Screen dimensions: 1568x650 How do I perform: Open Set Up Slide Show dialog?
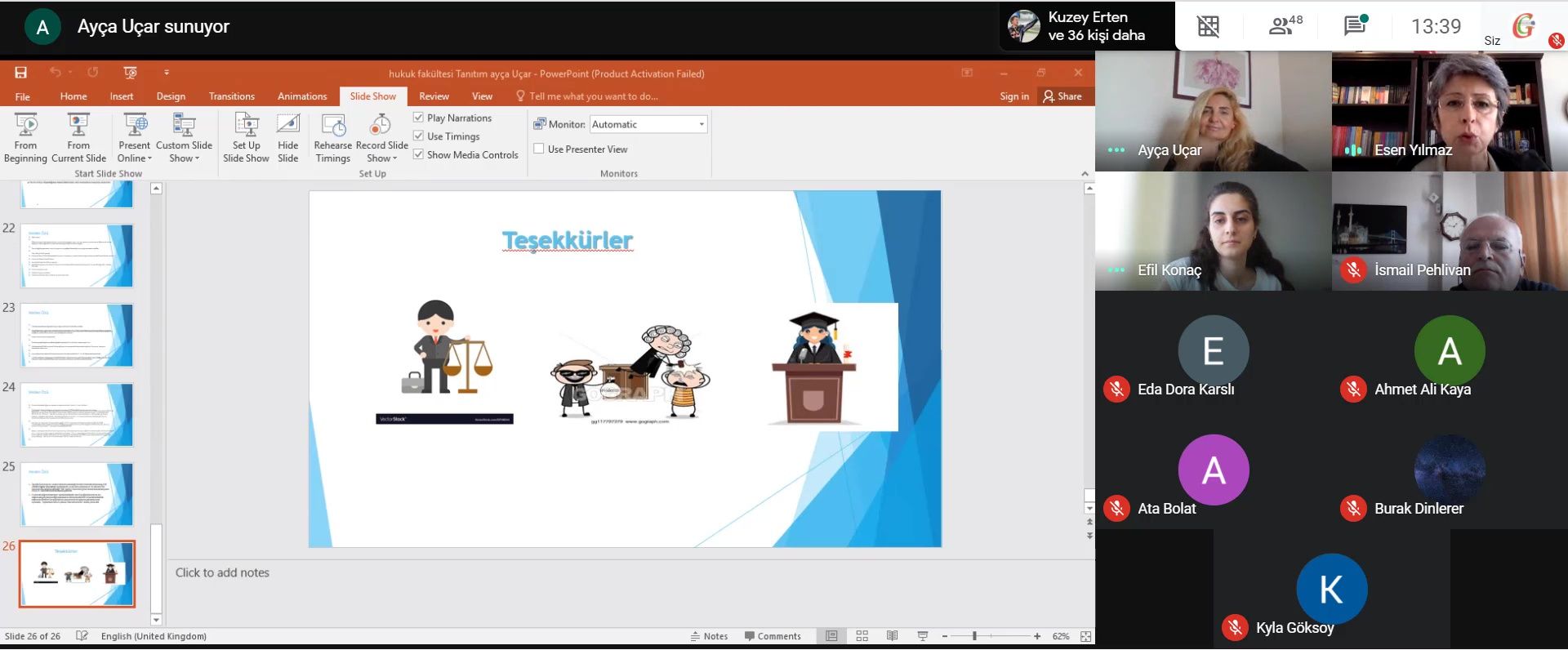click(x=246, y=137)
